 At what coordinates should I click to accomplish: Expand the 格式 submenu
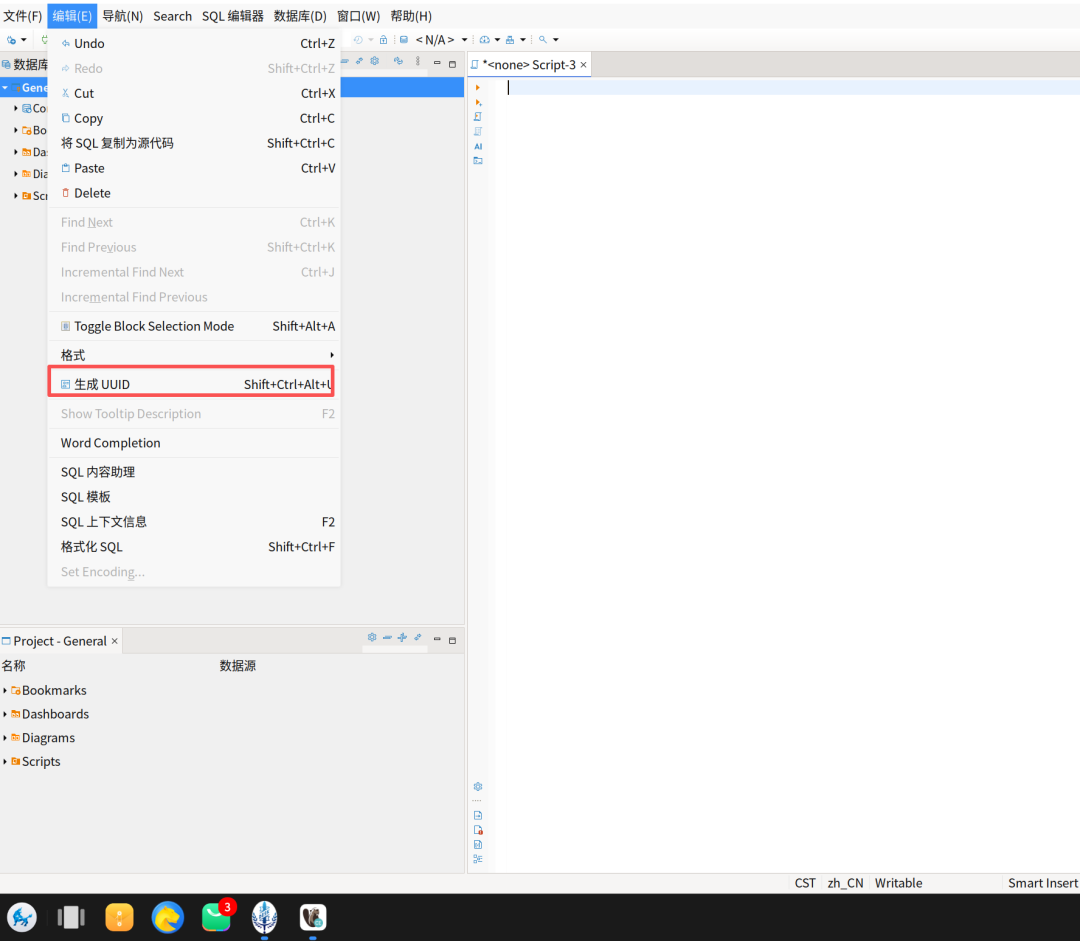point(194,355)
